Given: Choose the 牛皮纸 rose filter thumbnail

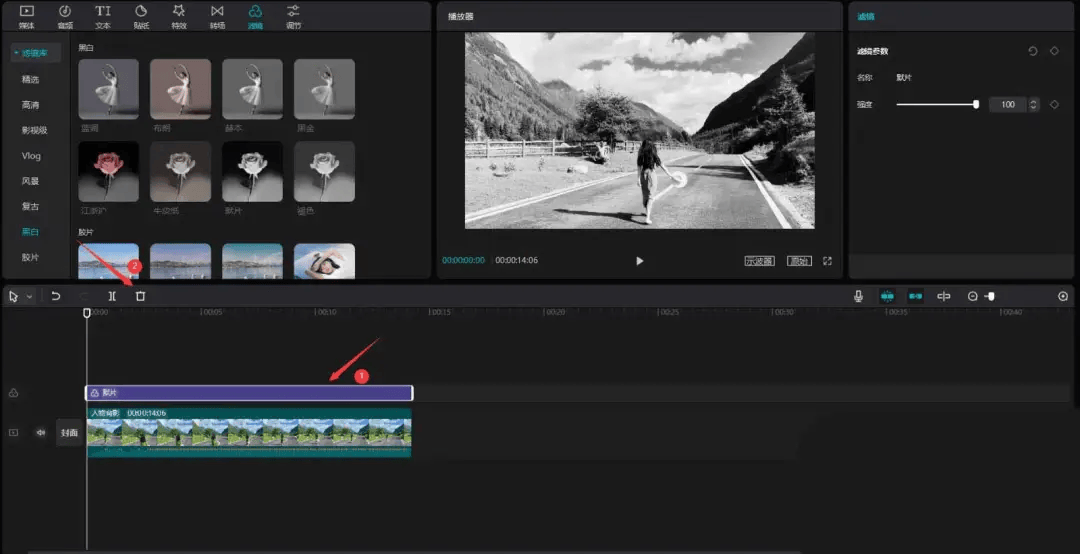Looking at the screenshot, I should (180, 172).
